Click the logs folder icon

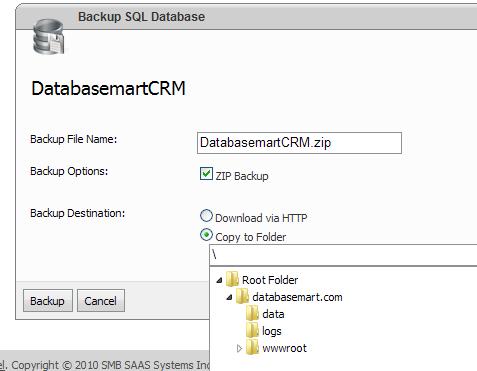click(x=252, y=330)
